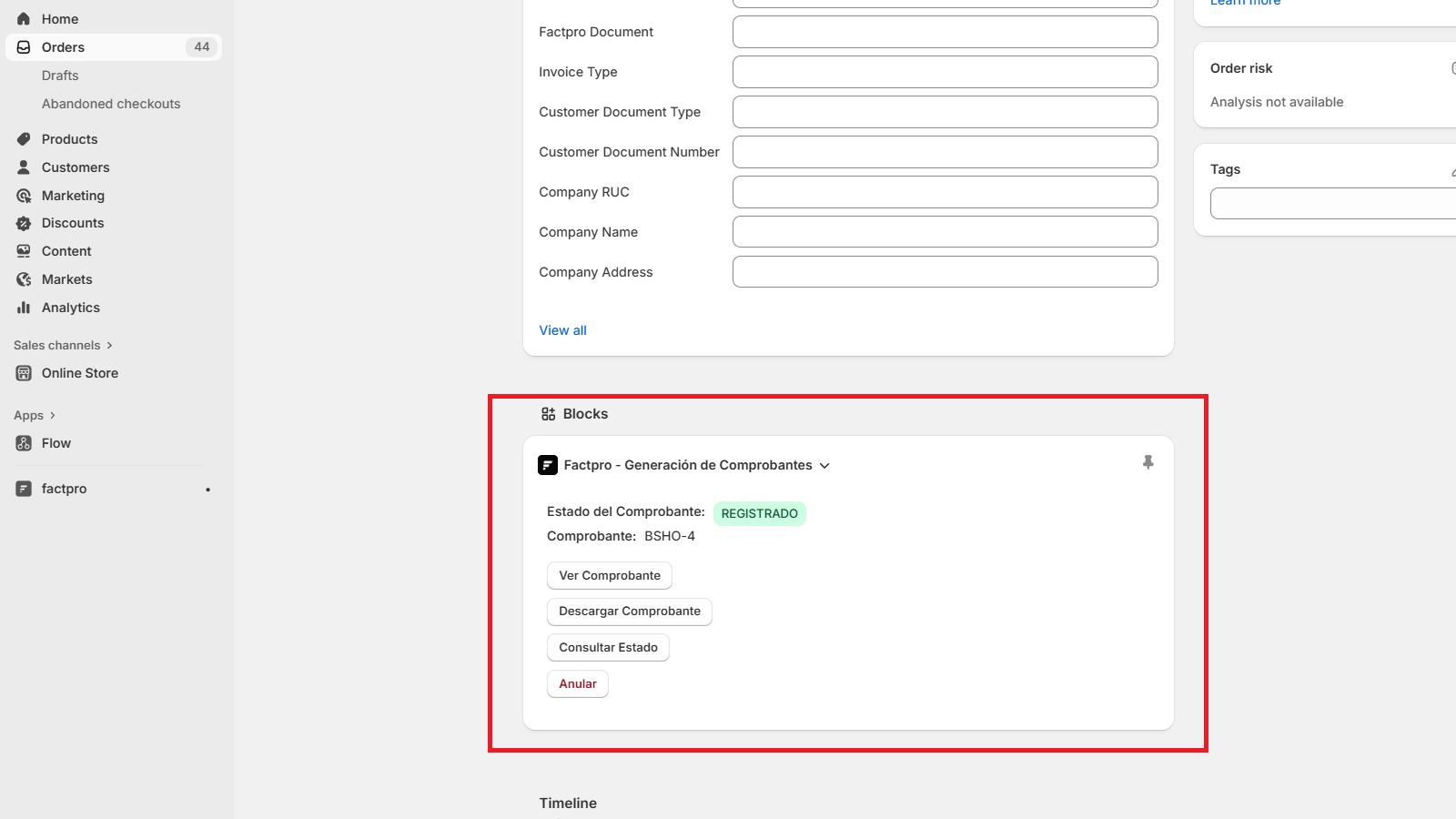Open Abandoned checkouts in the sidebar
This screenshot has height=819, width=1456.
[x=111, y=103]
